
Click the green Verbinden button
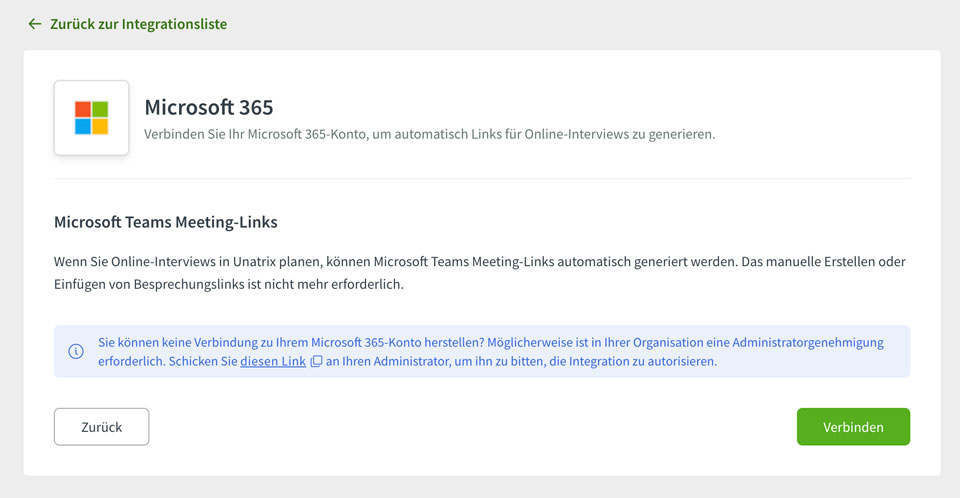pos(853,427)
